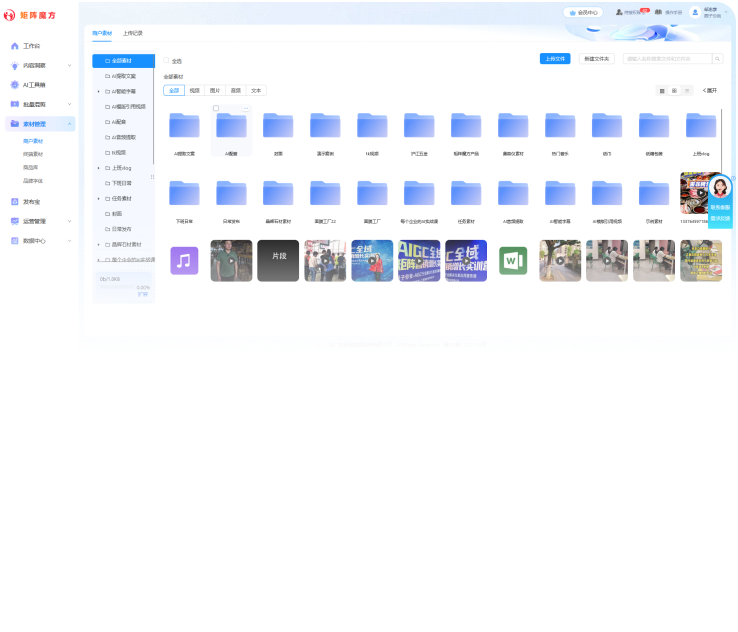Viewport: 738px width, 632px height.
Task: Open the green Word document file icon
Action: tap(513, 261)
